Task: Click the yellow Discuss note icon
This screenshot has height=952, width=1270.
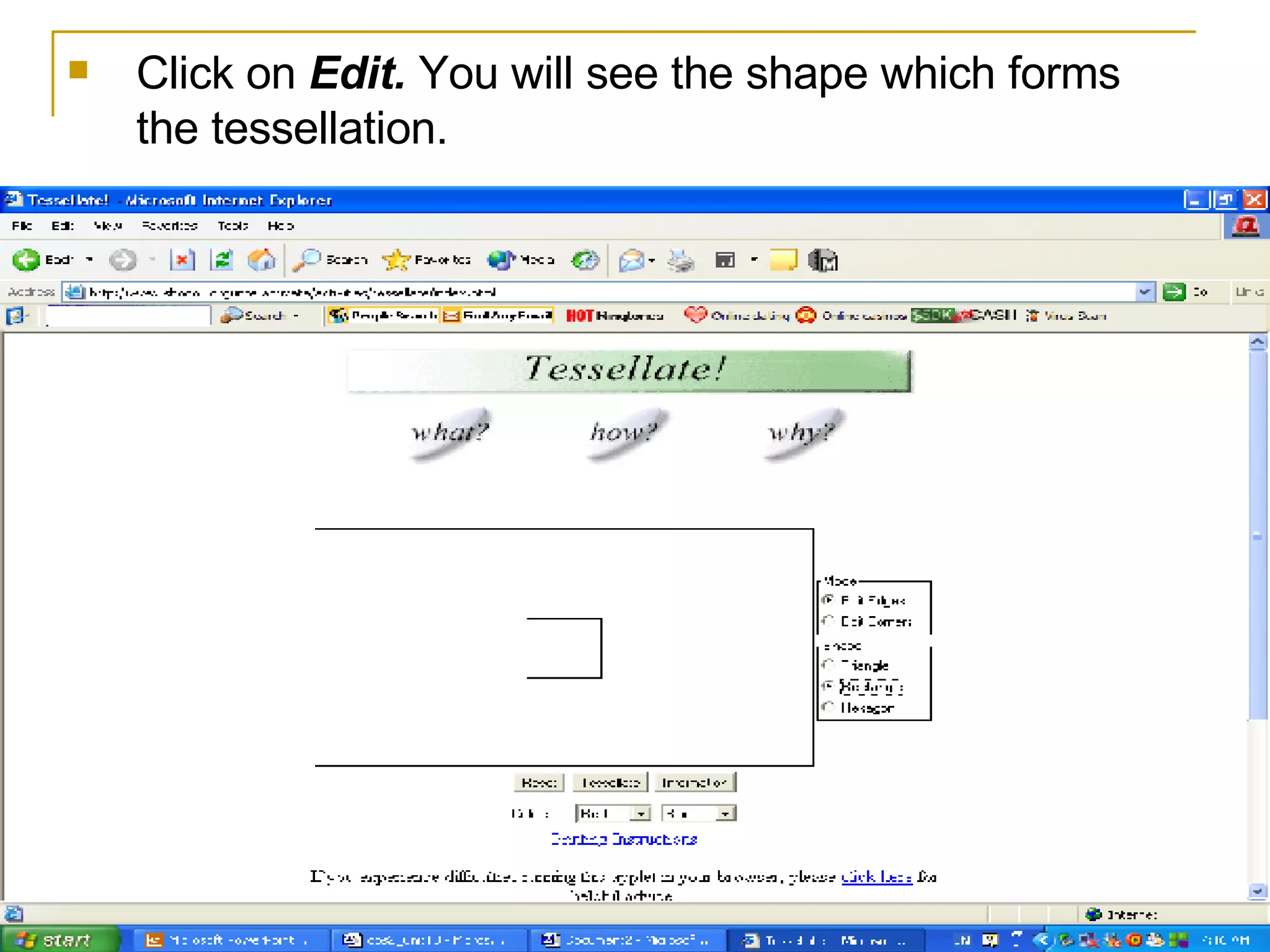Action: (x=783, y=260)
